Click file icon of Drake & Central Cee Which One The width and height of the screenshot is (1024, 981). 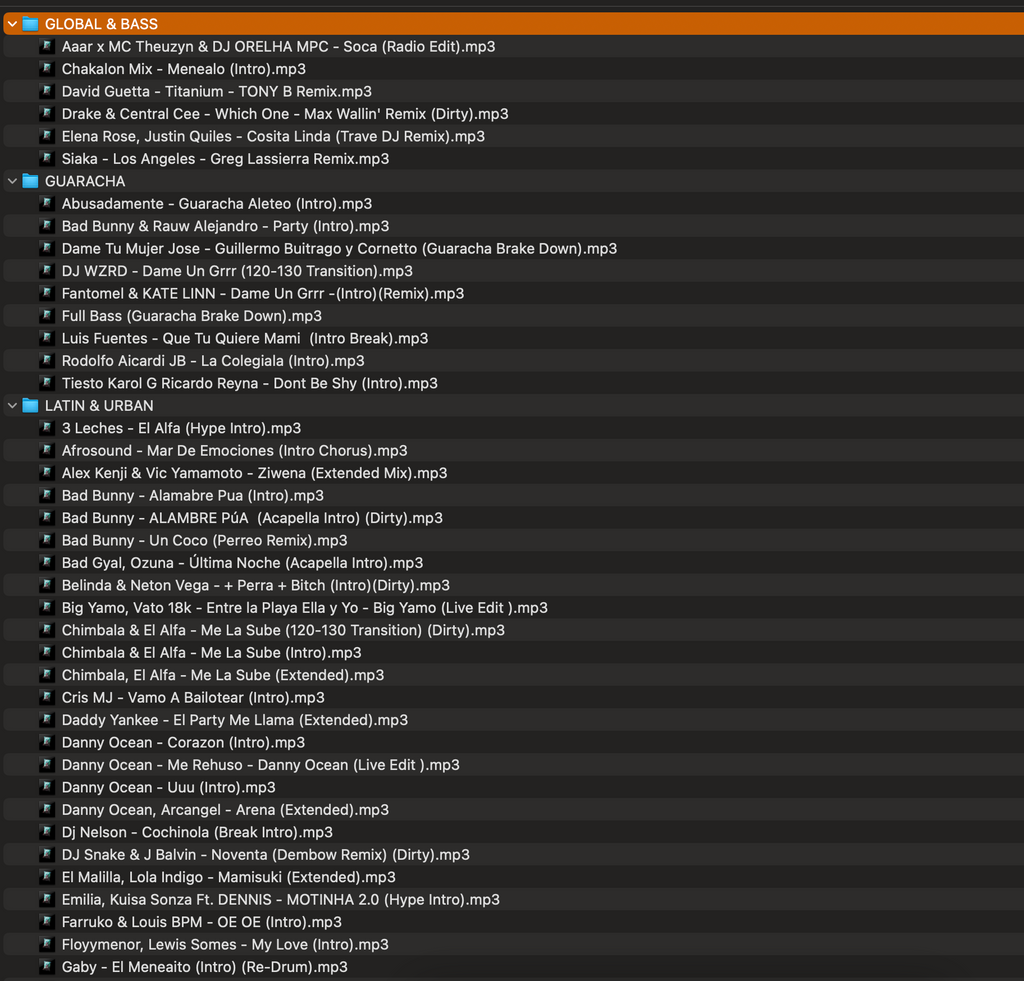coord(46,114)
